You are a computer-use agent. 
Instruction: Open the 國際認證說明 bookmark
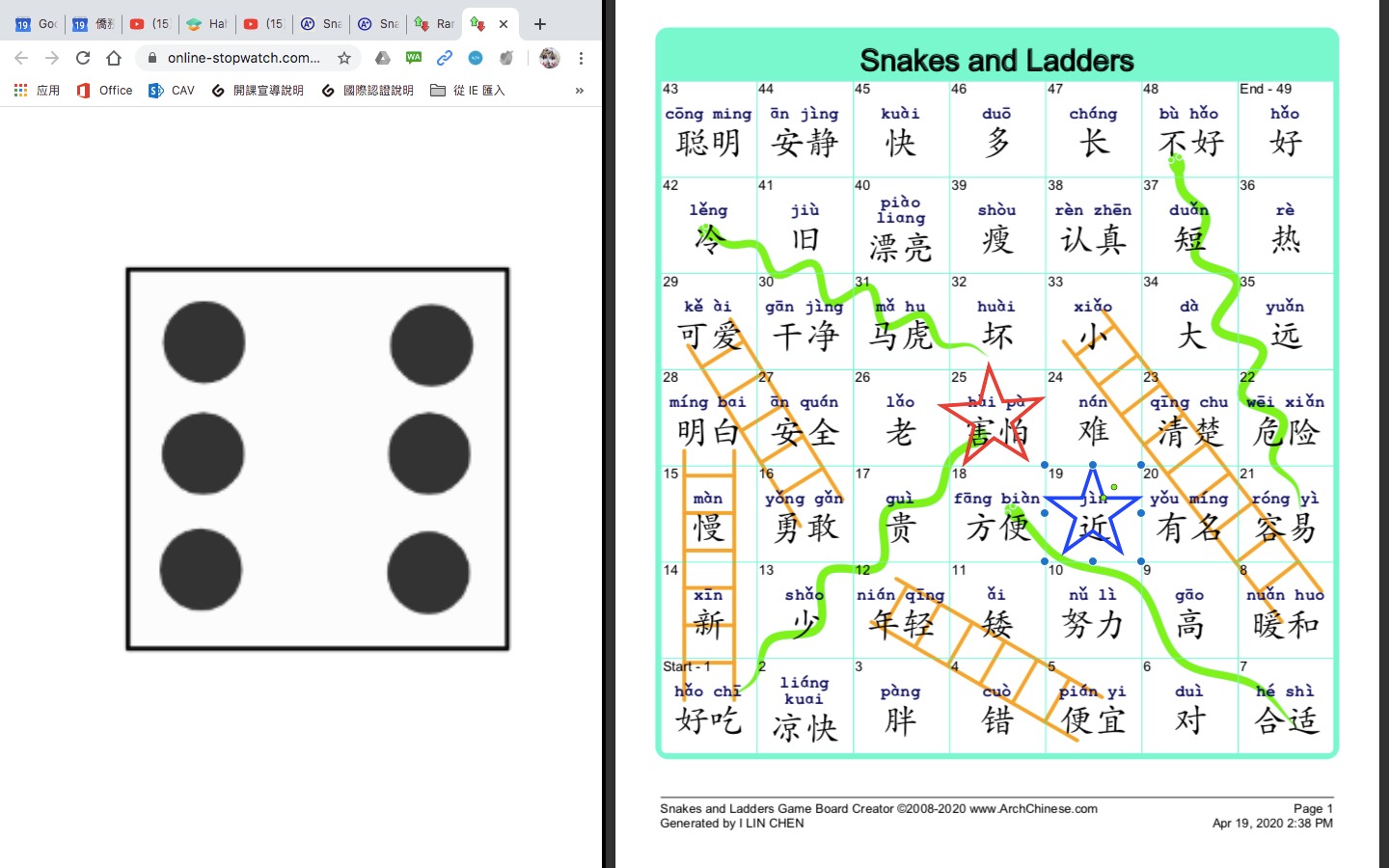[x=368, y=91]
